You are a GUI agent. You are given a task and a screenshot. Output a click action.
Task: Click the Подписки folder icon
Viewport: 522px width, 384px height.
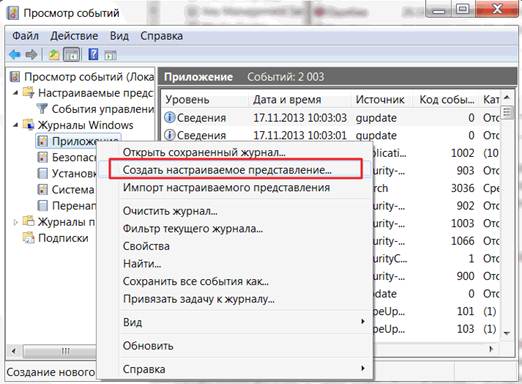(29, 238)
